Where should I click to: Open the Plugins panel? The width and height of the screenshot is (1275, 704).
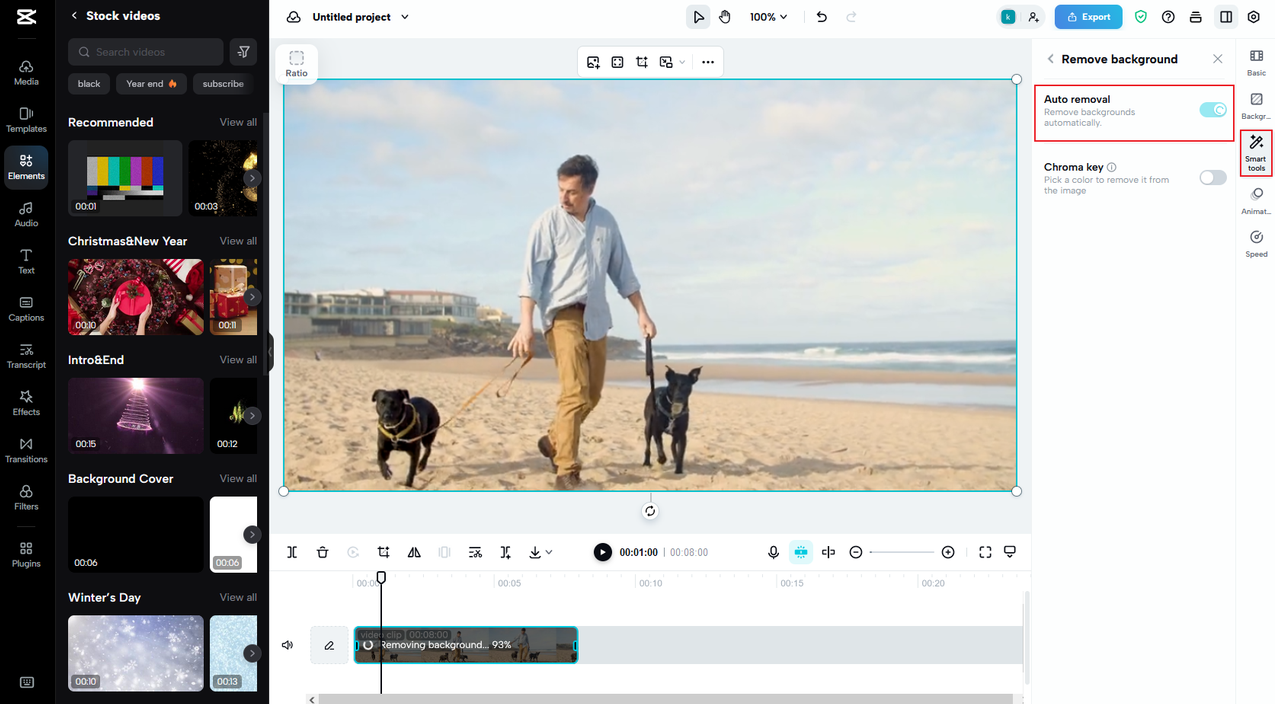pos(26,554)
